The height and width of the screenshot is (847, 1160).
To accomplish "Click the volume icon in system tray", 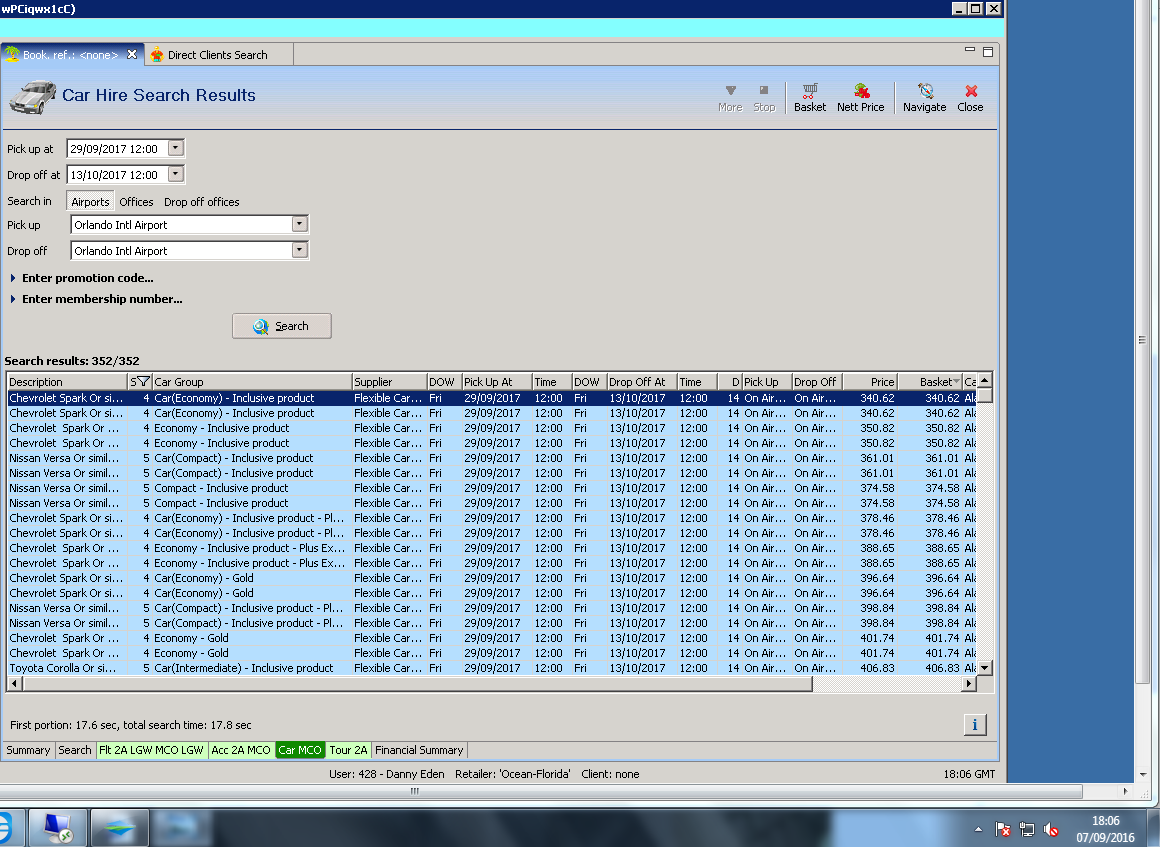I will pyautogui.click(x=1051, y=829).
